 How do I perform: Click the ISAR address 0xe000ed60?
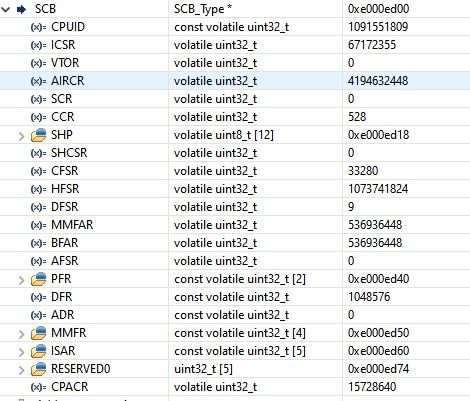(x=378, y=351)
